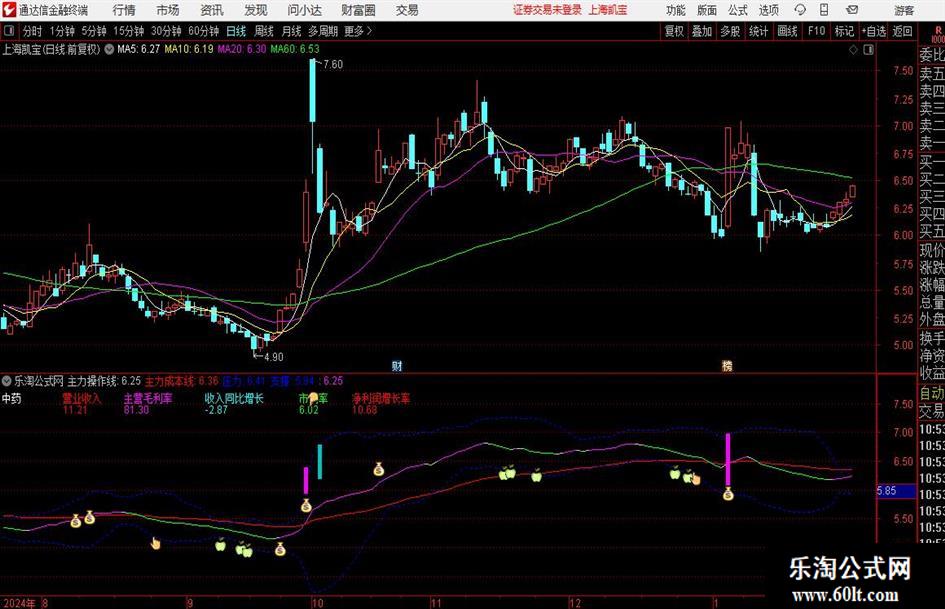Open the mobile phone version icon
Image resolution: width=945 pixels, height=609 pixels.
pyautogui.click(x=824, y=10)
